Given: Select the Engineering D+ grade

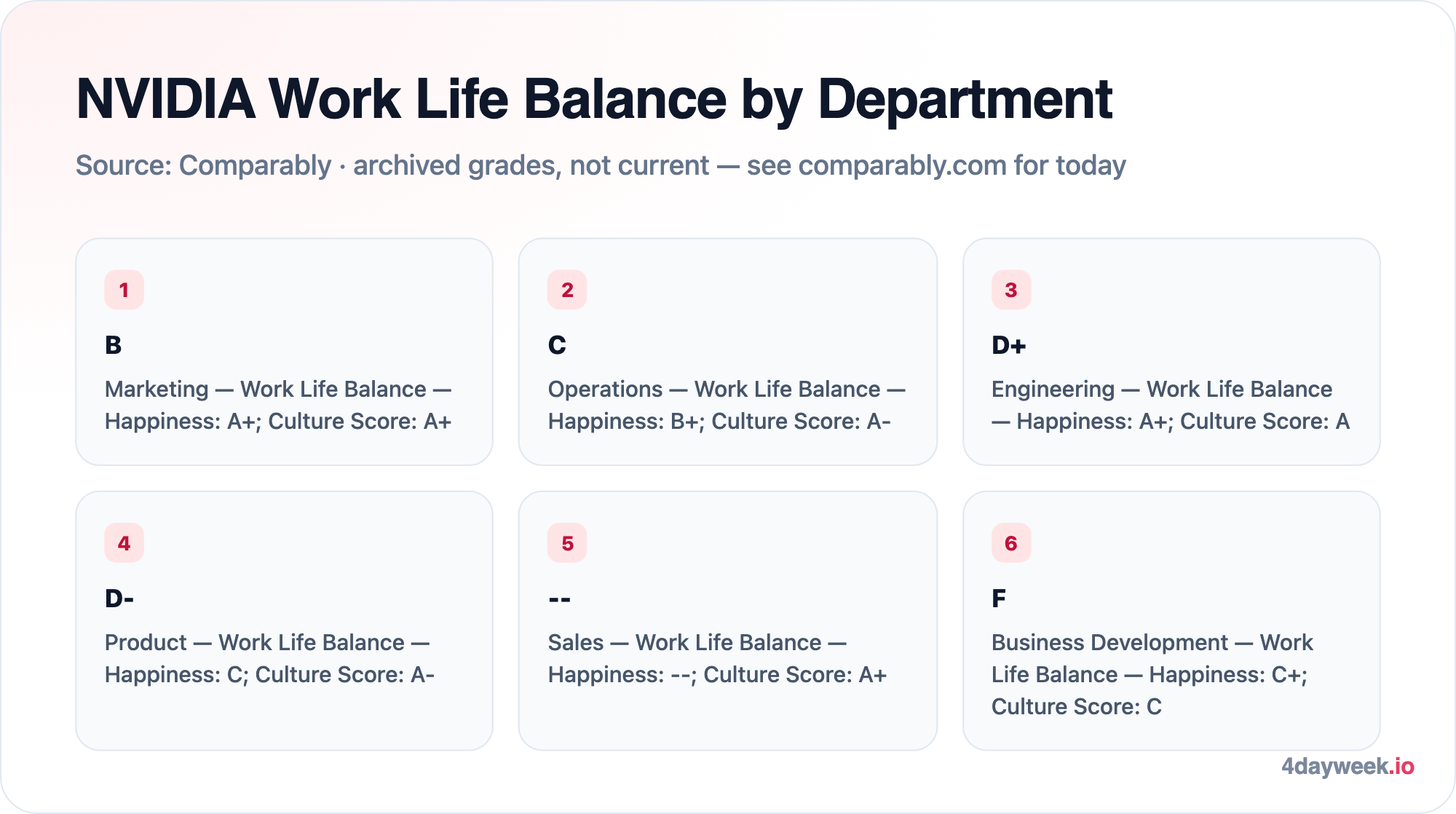Looking at the screenshot, I should pos(1009,345).
